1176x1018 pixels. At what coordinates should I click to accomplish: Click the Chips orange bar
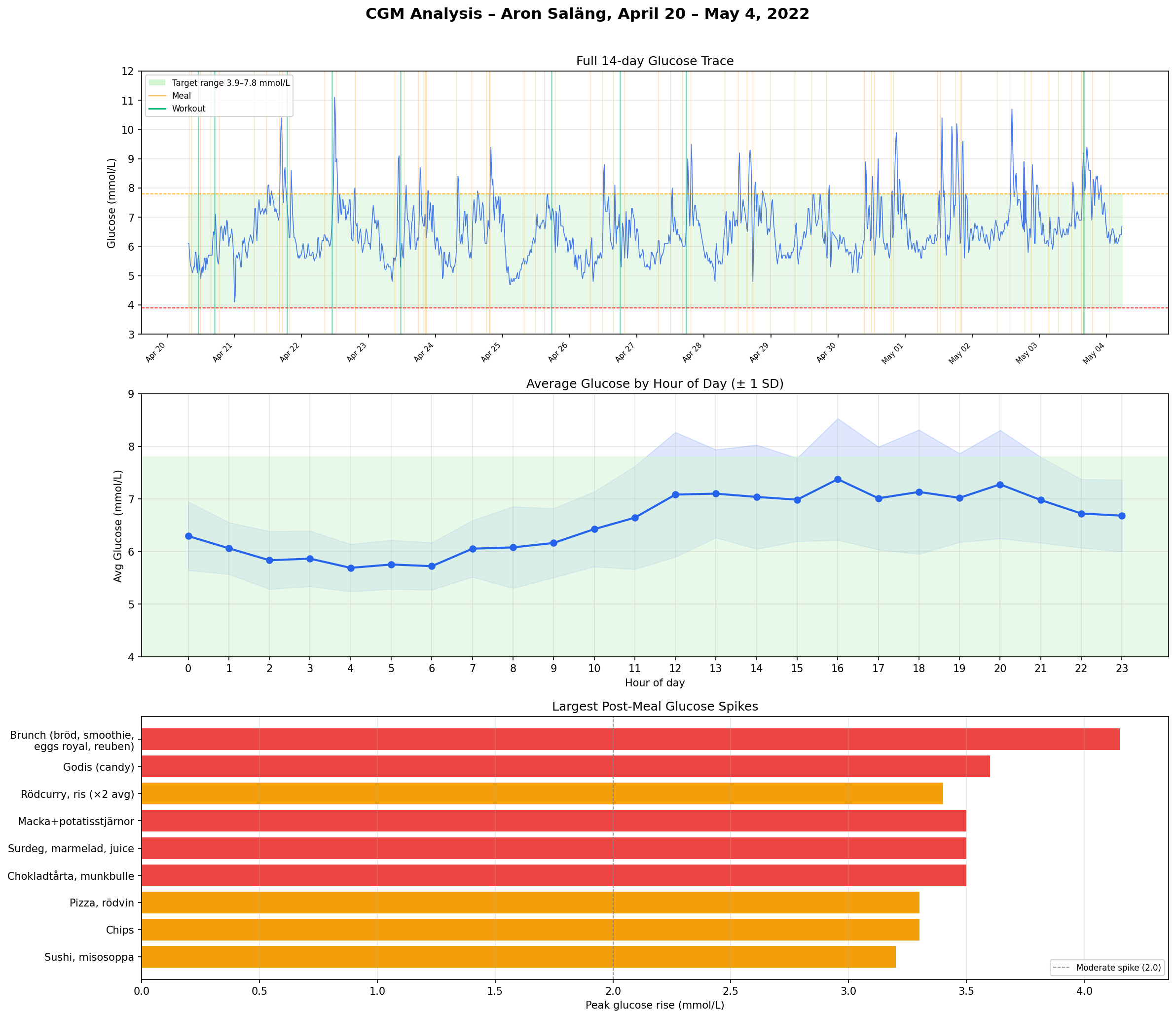[530, 929]
